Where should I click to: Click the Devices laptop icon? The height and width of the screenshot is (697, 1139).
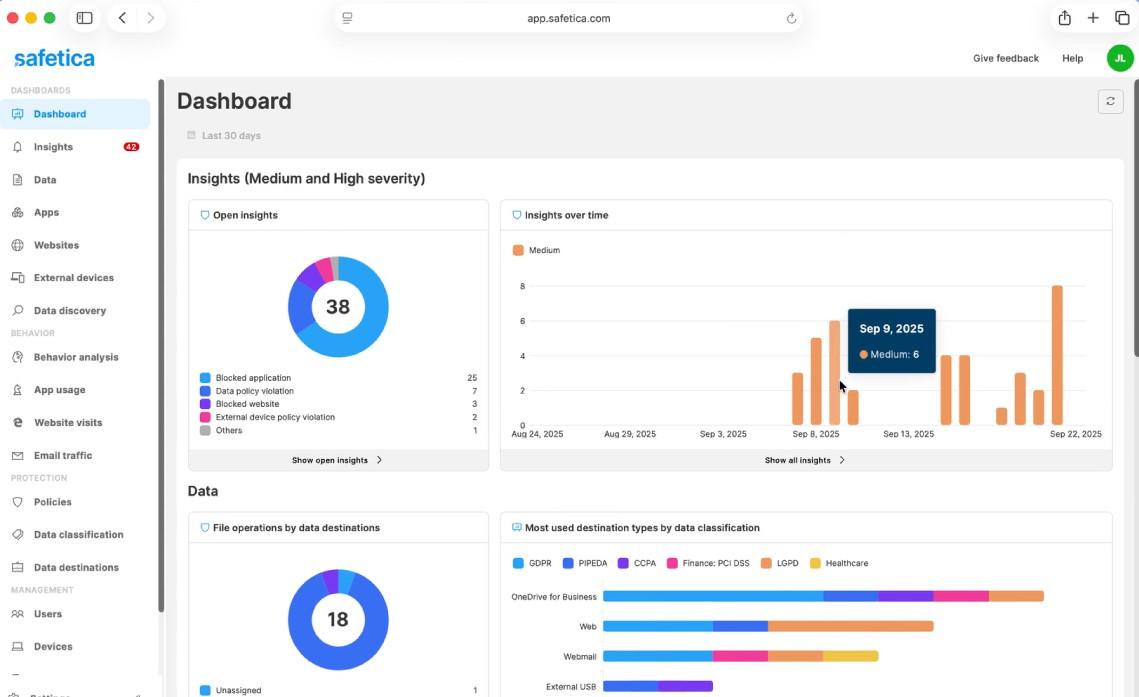pos(17,646)
